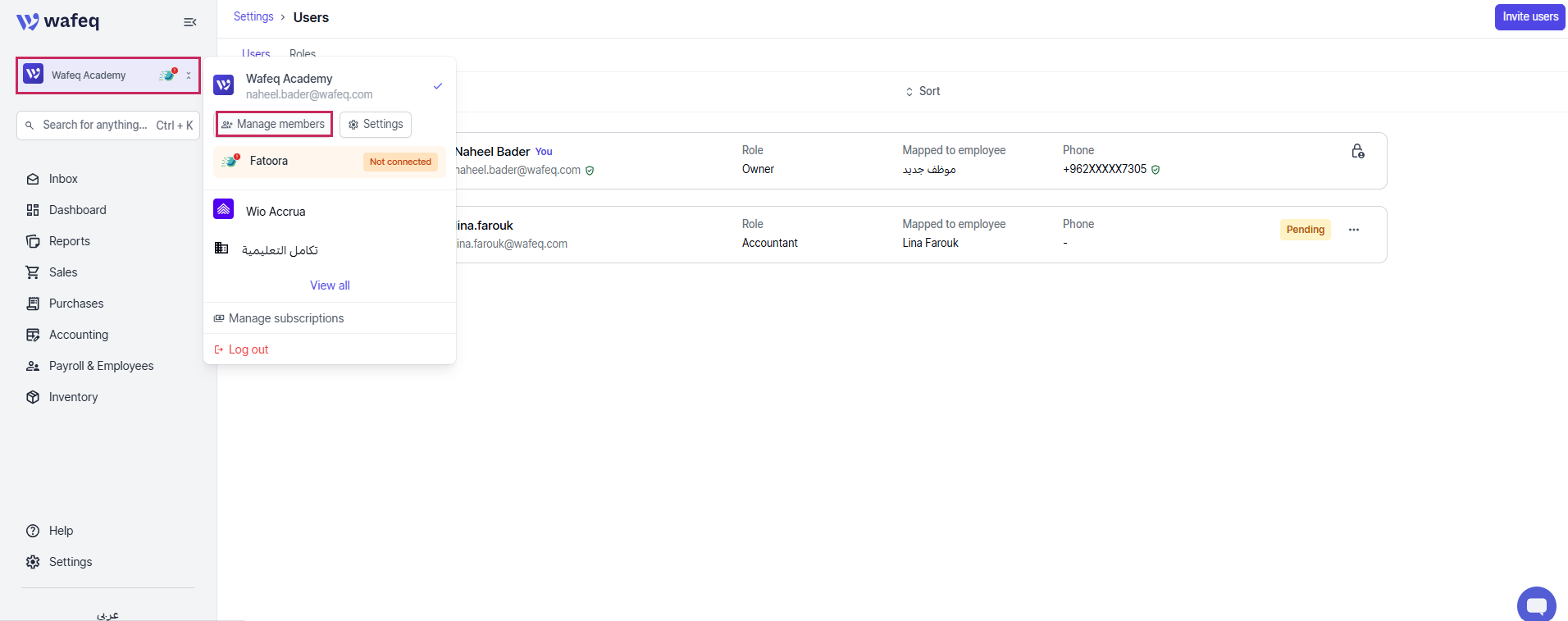Switch to the Users tab
This screenshot has width=1568, height=621.
256,53
